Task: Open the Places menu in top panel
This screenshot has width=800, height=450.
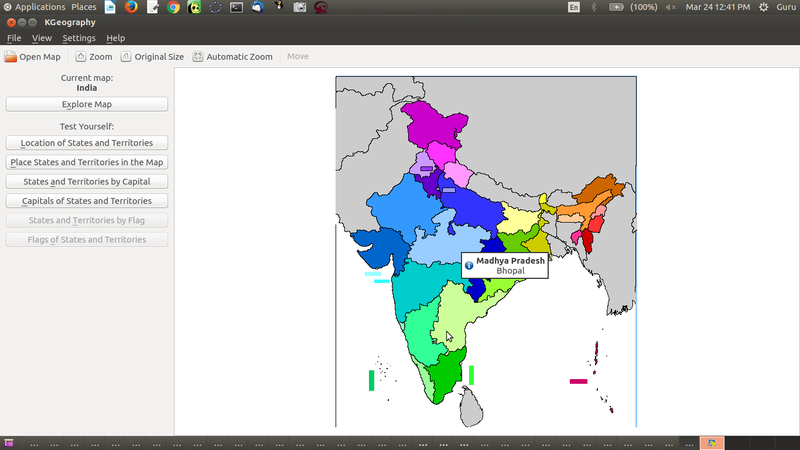Action: click(84, 7)
